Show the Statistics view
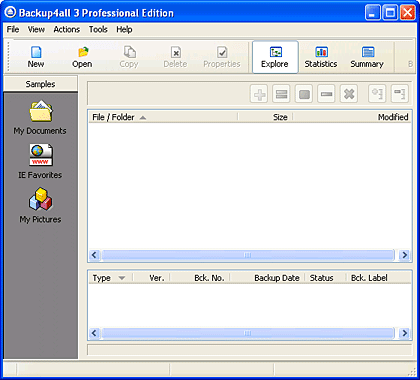 321,57
